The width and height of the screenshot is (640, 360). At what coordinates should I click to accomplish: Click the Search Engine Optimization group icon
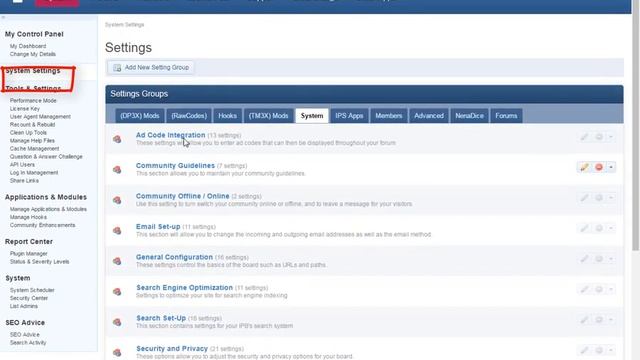(117, 291)
